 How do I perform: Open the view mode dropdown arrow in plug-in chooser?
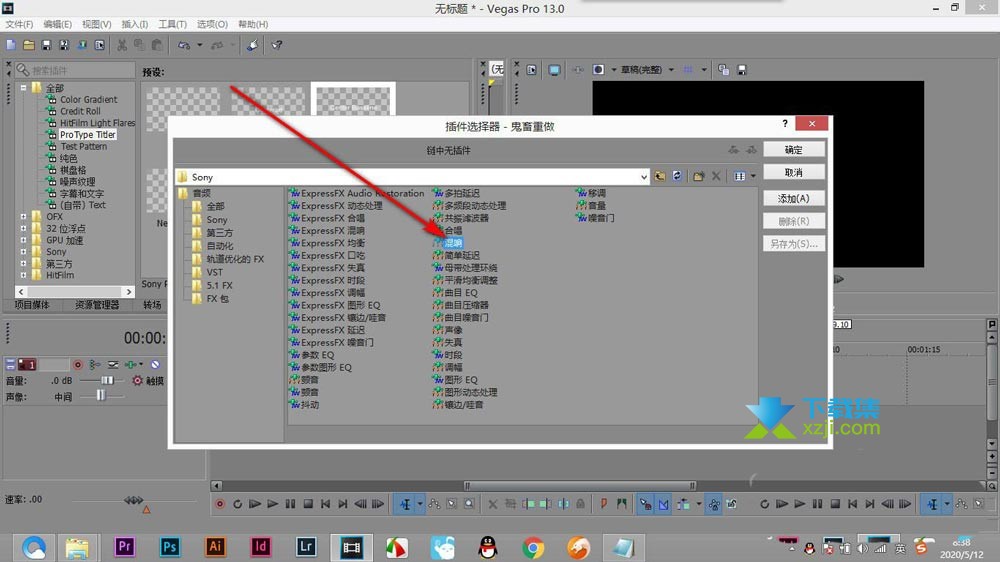(x=753, y=176)
